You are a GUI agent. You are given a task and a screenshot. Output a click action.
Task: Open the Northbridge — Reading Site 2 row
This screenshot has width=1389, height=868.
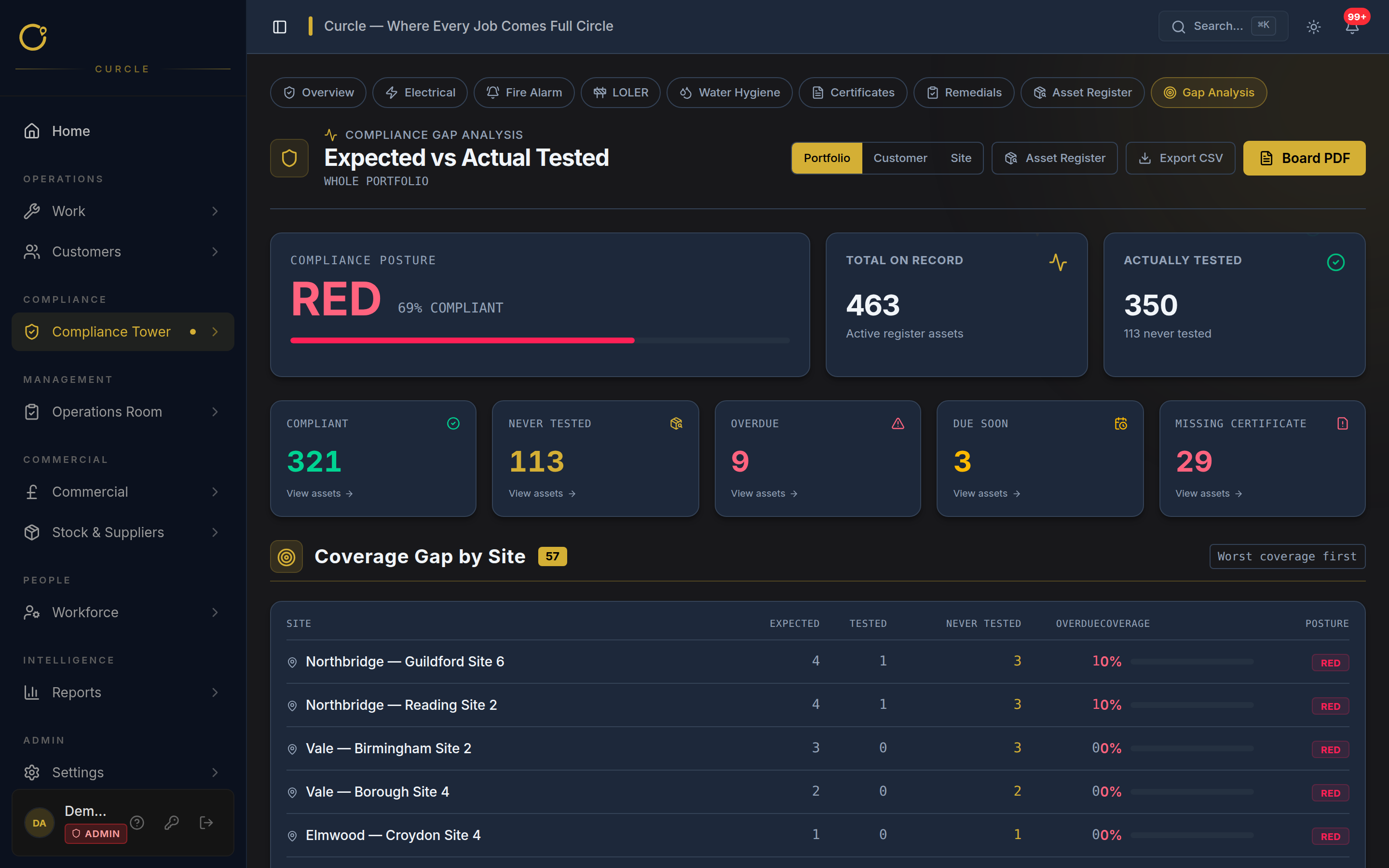(817, 705)
